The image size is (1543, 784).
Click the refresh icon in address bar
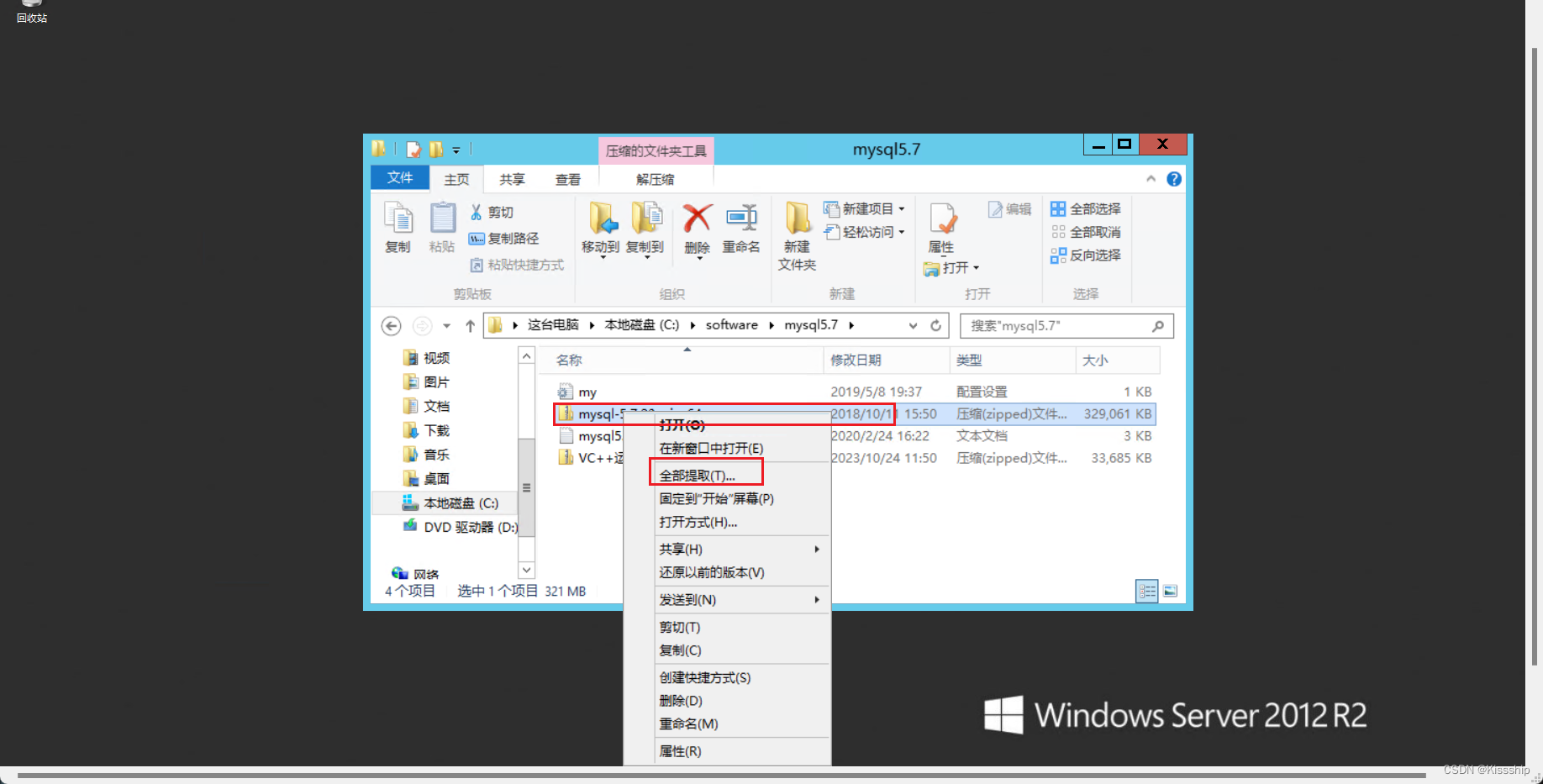click(935, 325)
